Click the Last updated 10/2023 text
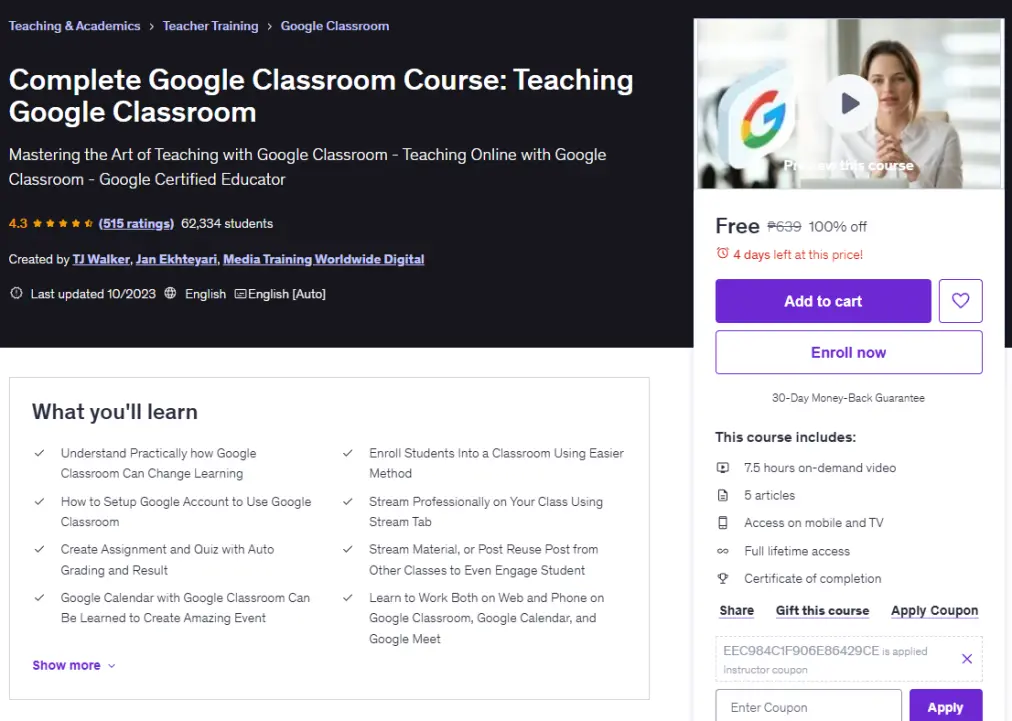 (93, 294)
